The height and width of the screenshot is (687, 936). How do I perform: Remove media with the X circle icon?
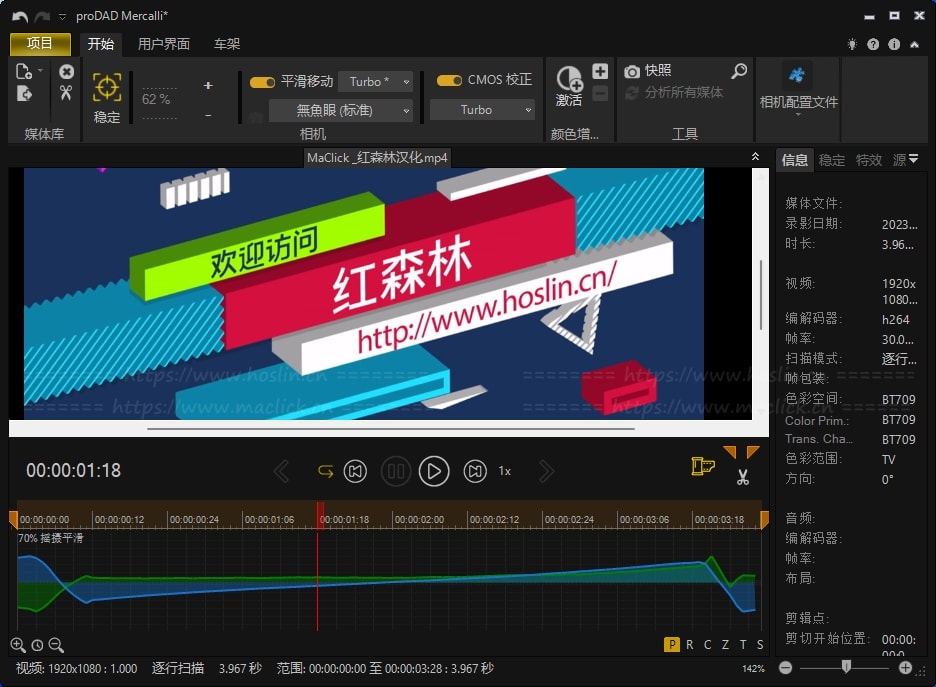(66, 72)
